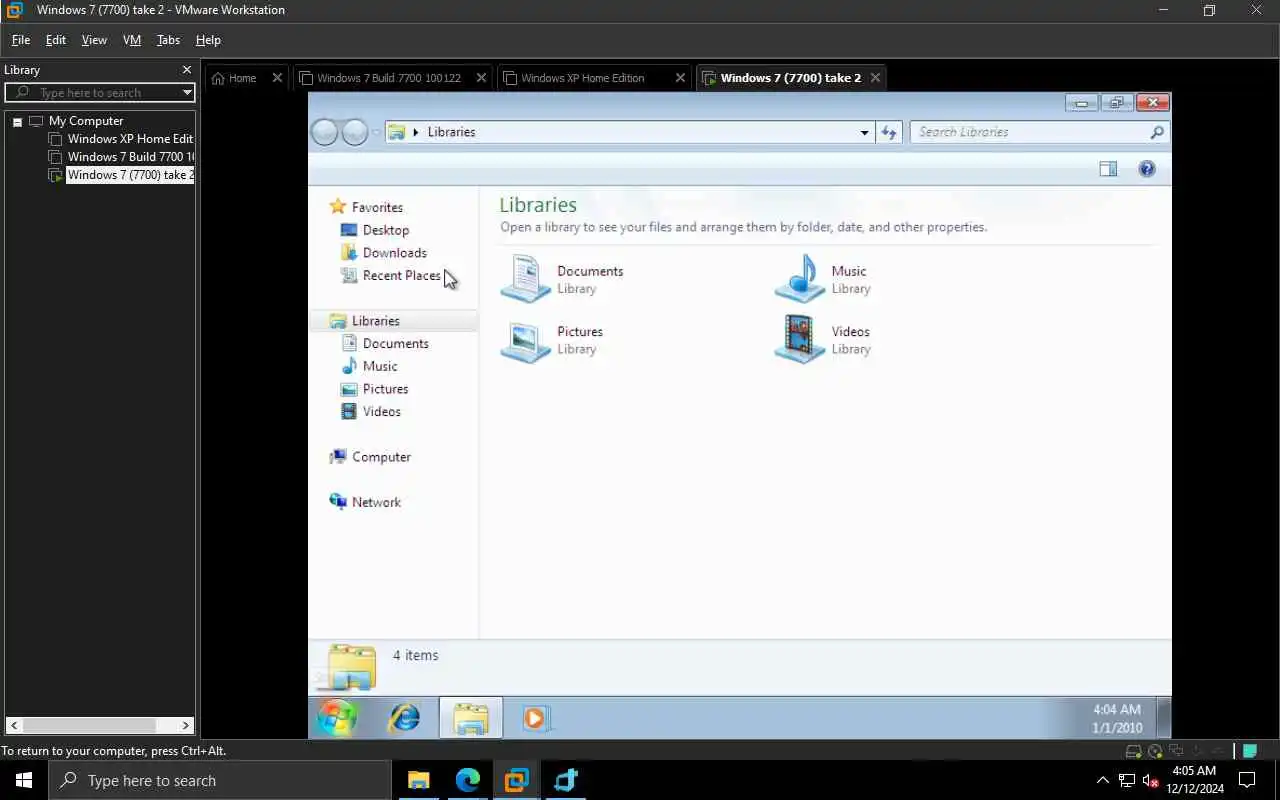The height and width of the screenshot is (800, 1280).
Task: Open Microsoft Edge on host taskbar
Action: pos(468,780)
